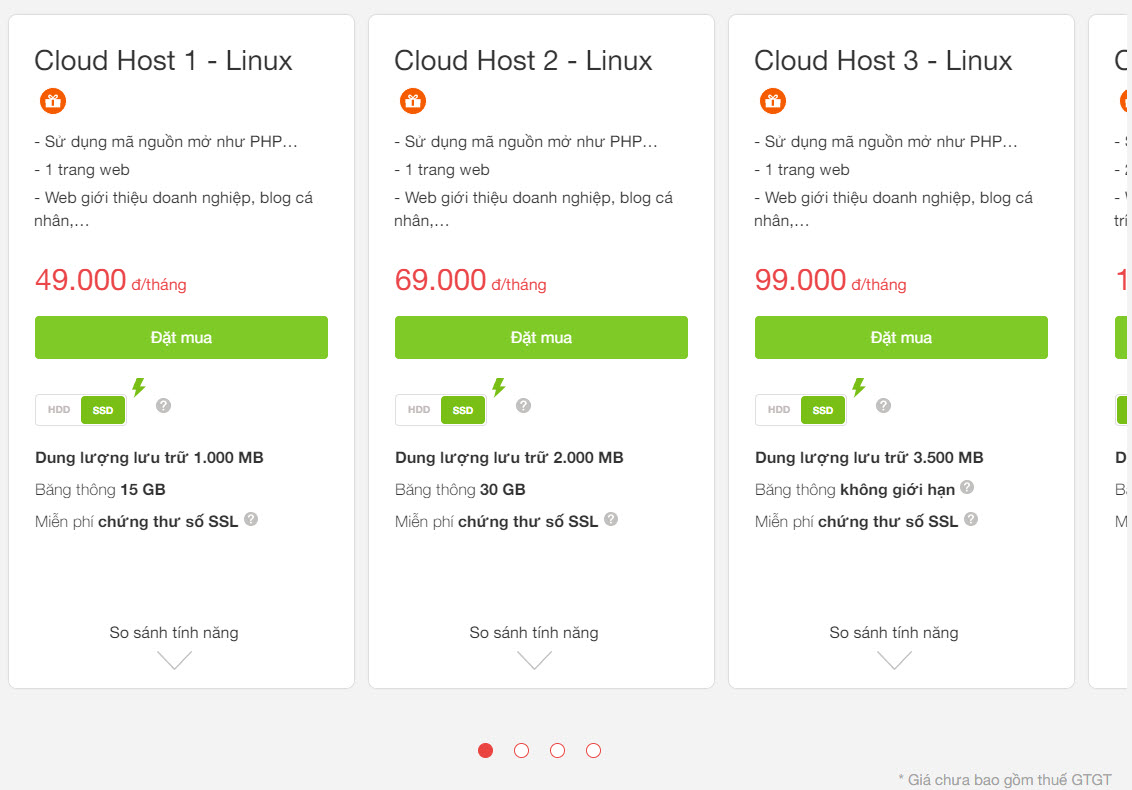Click the question mark beside the HDD/SSD switch on Cloud Host 1
This screenshot has height=790, width=1132.
162,405
